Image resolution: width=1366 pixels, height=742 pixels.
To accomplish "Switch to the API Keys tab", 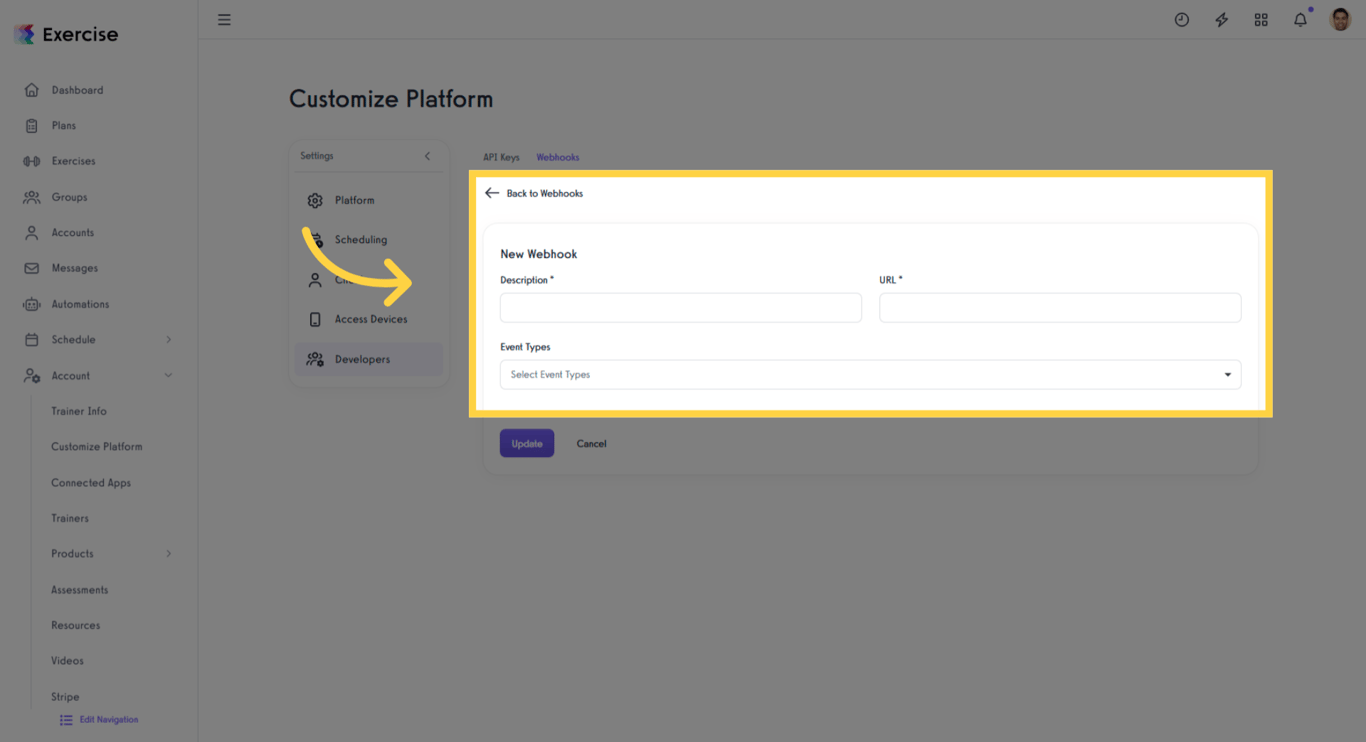I will [500, 157].
